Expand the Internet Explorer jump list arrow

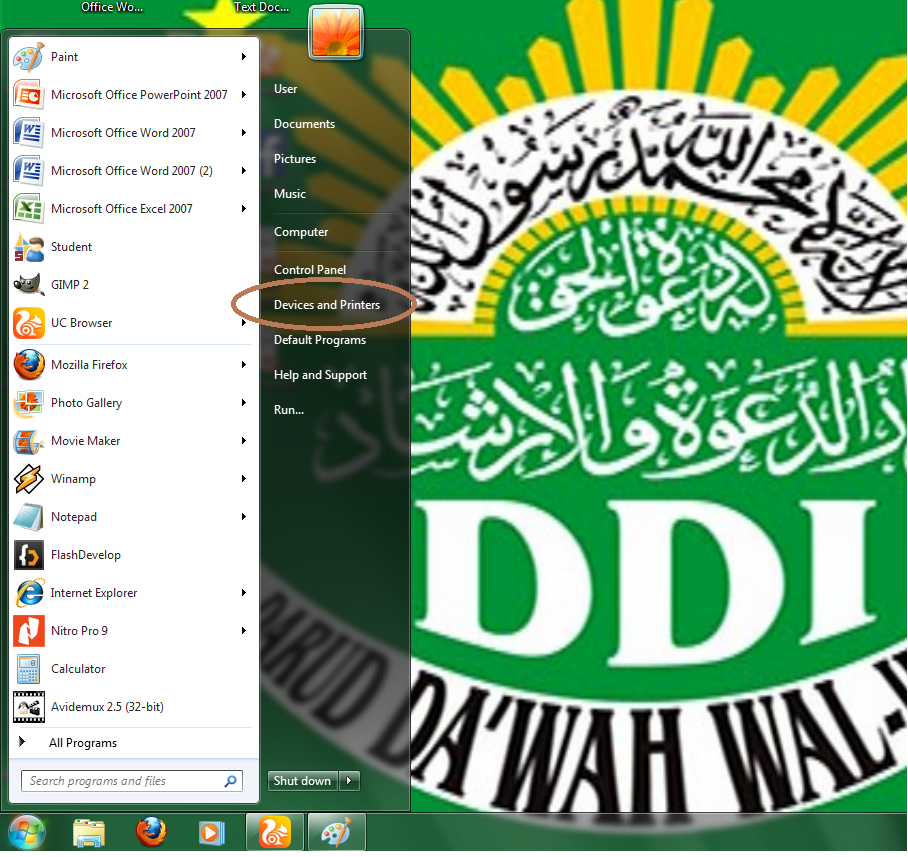tap(244, 593)
